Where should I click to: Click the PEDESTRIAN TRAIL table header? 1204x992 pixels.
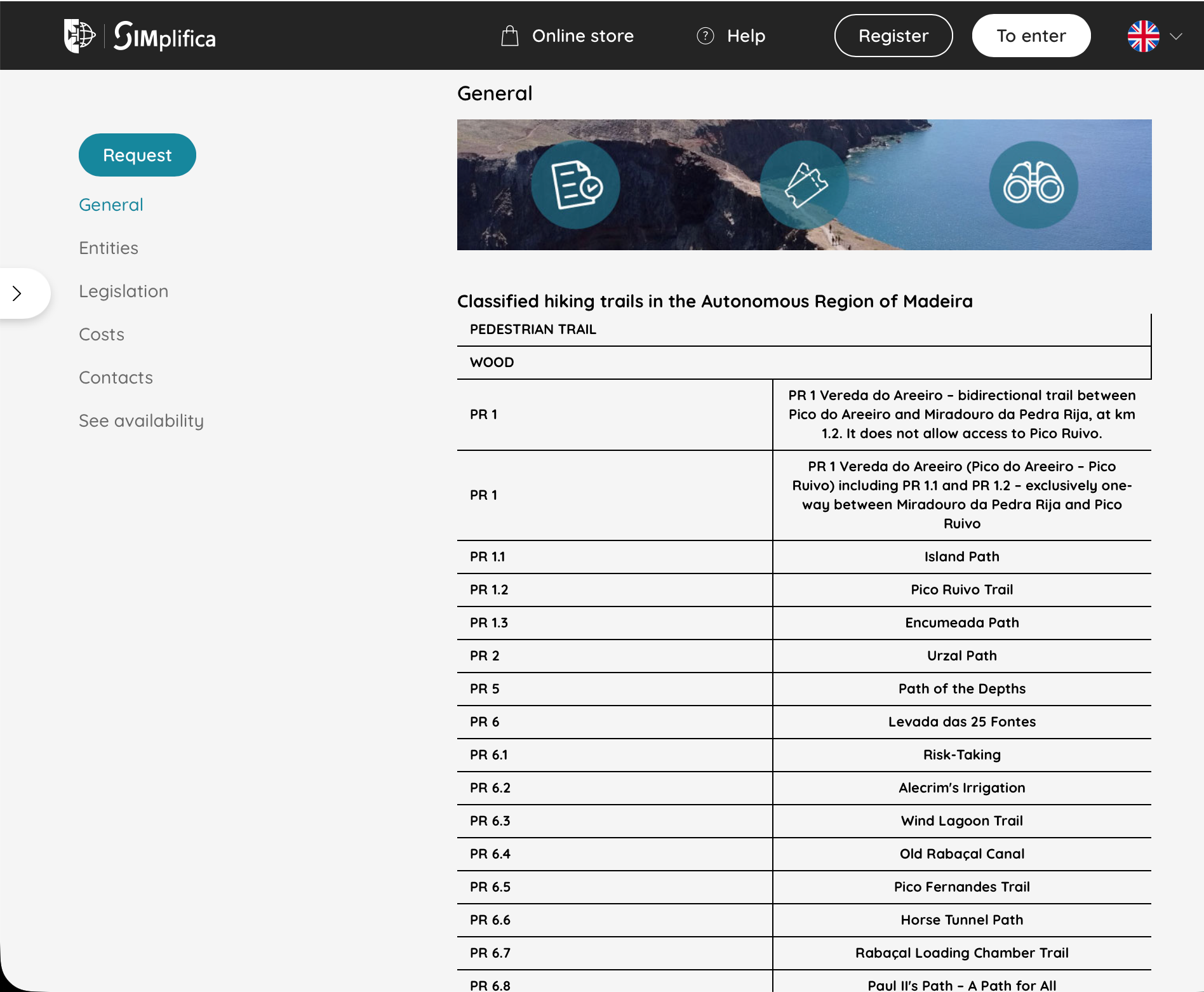click(x=804, y=330)
